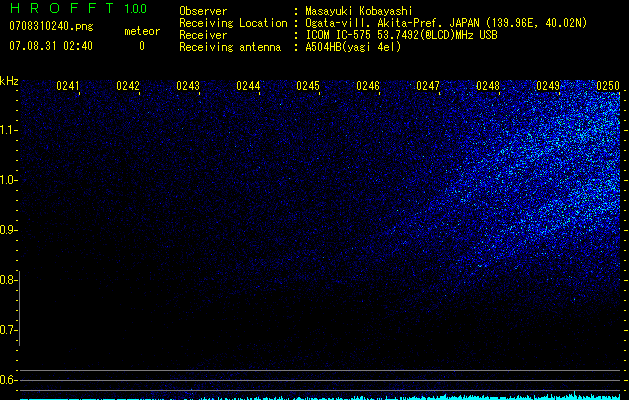Screen dimensions: 629x400
Task: Click the antenna value A504HB(yagi 4el)
Action: coord(353,47)
